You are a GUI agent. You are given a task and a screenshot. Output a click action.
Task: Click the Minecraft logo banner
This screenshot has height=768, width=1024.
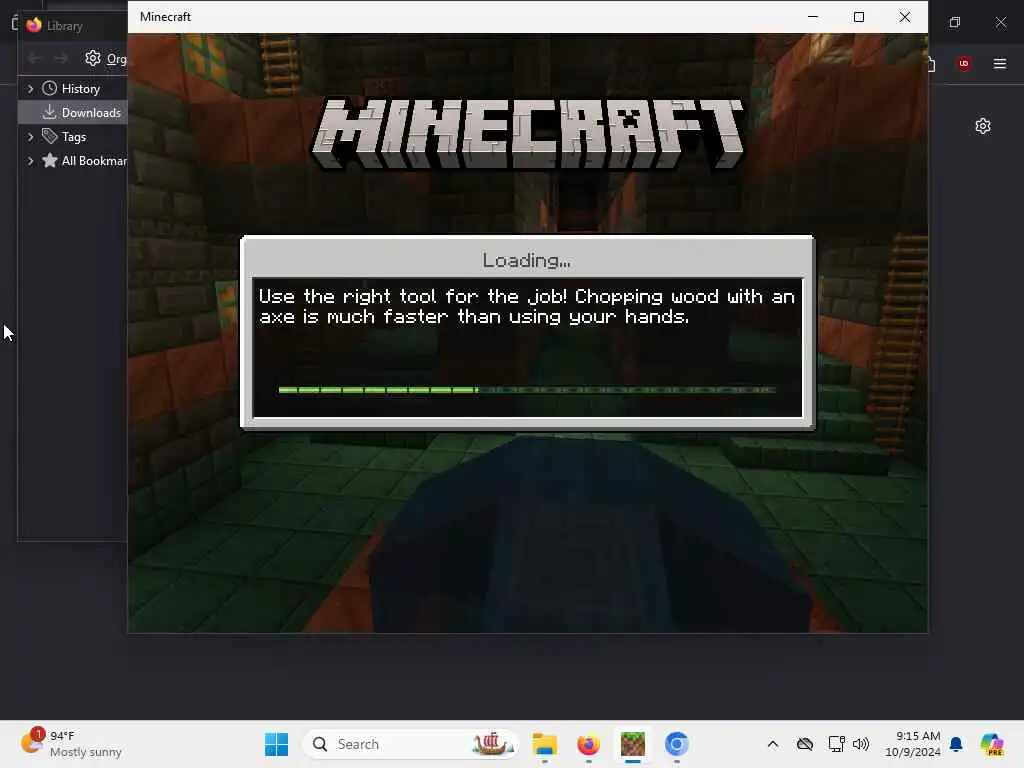(527, 134)
